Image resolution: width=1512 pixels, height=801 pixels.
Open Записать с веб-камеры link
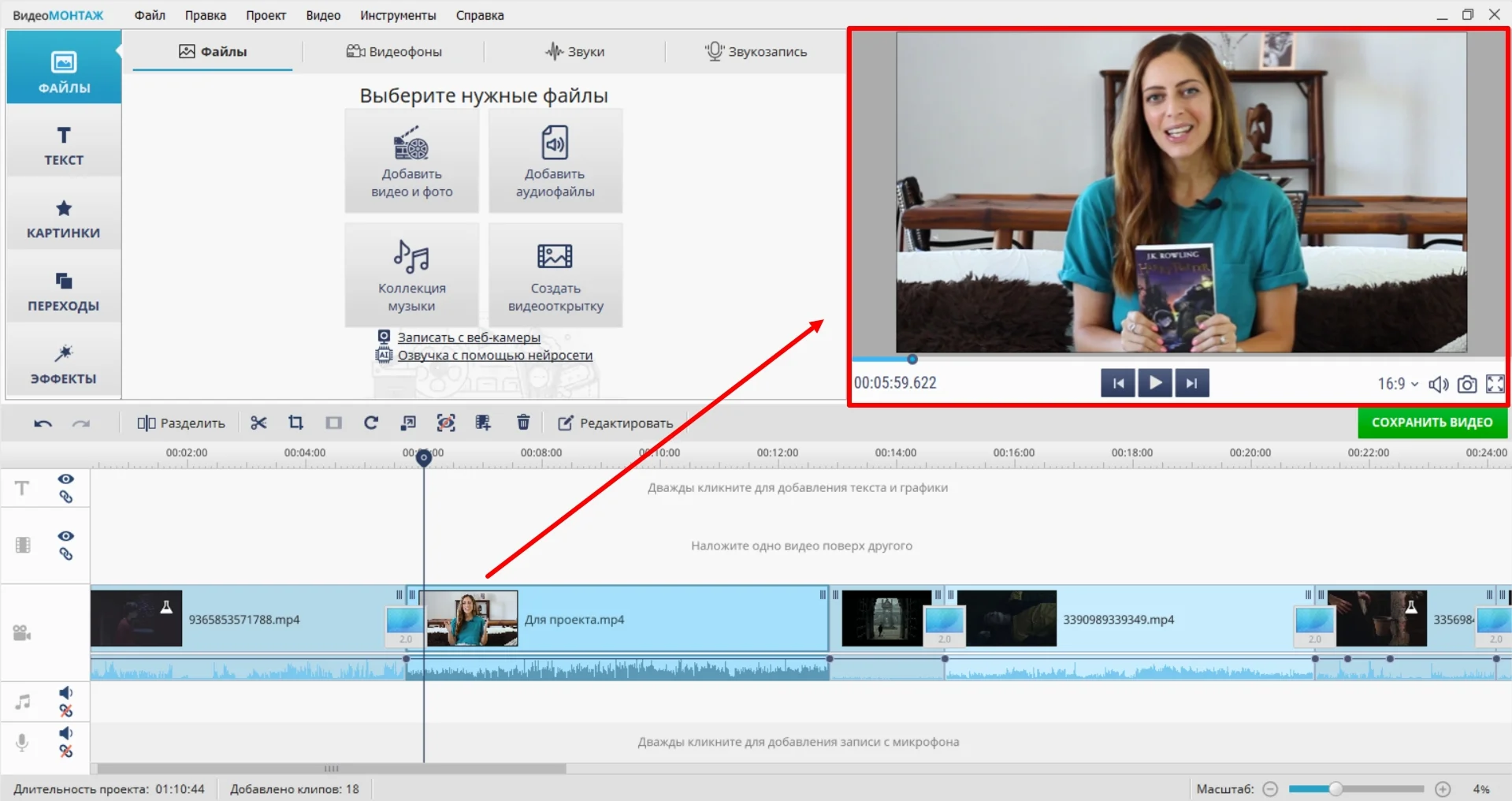coord(469,337)
